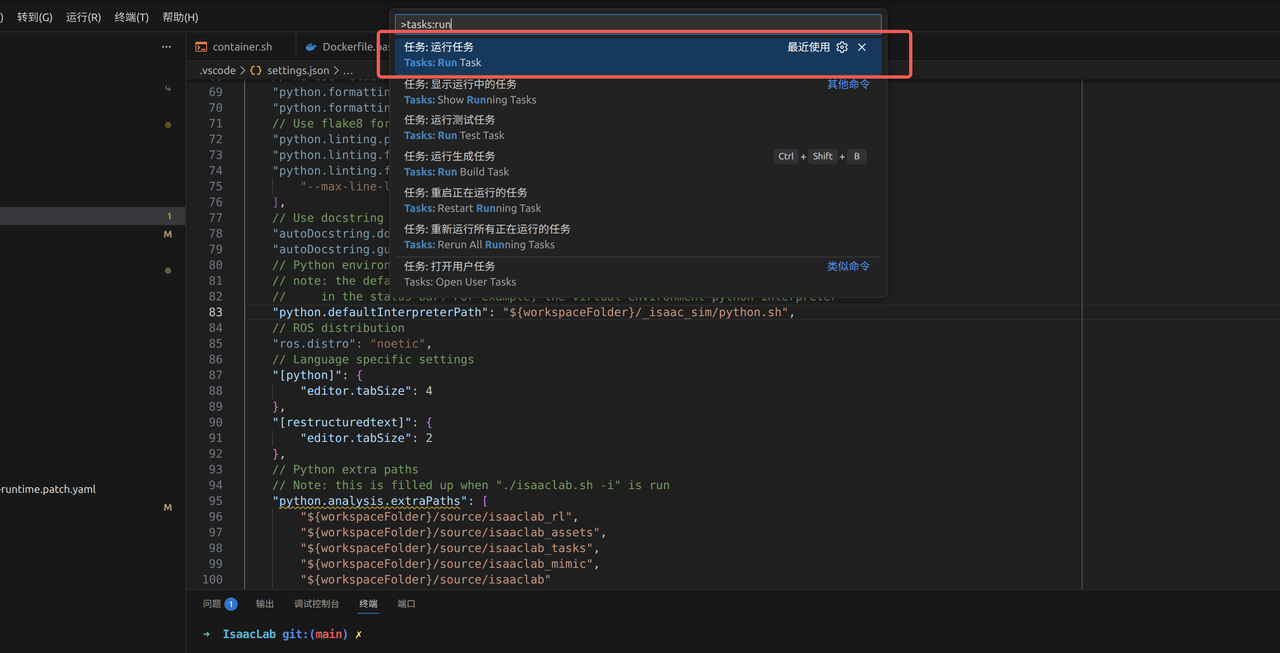Click the "noetic" value
1280x653 pixels.
(x=398, y=344)
